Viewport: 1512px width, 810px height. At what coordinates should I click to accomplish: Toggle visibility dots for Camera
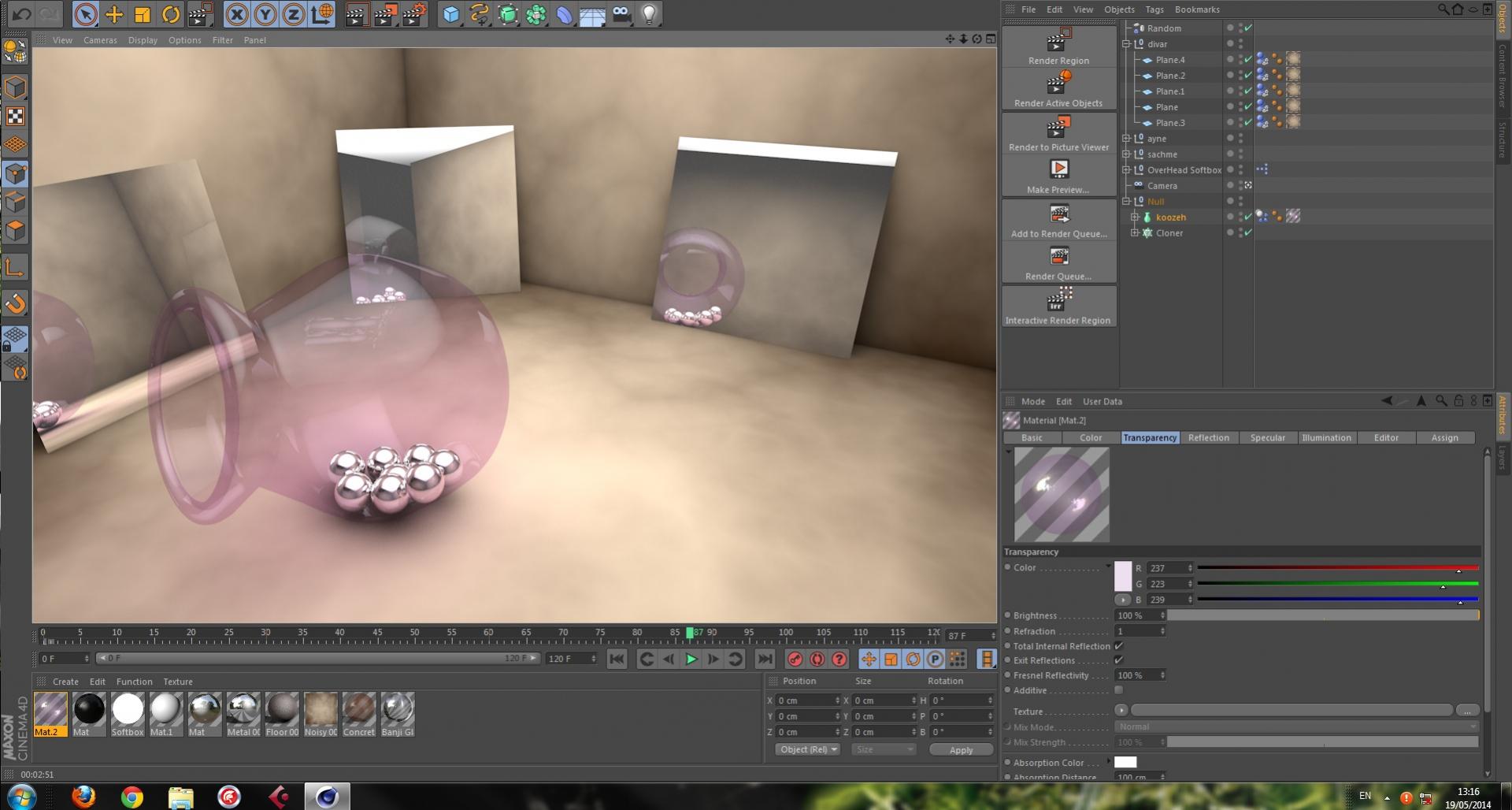1240,185
